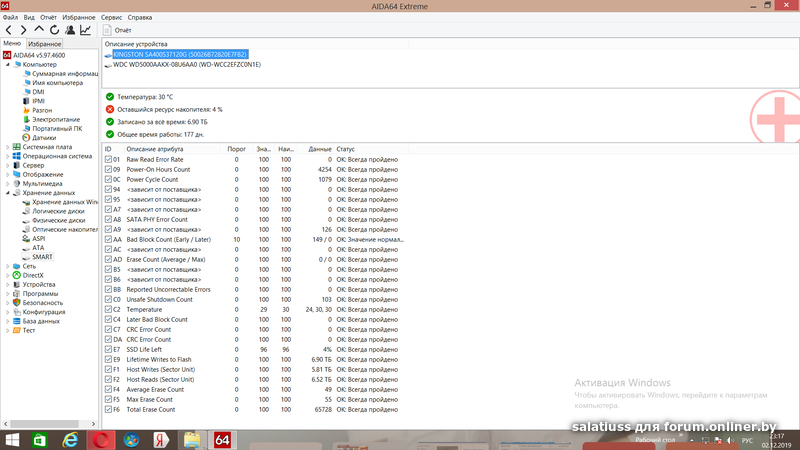Image resolution: width=800 pixels, height=450 pixels.
Task: Sort by ID column header
Action: click(x=113, y=149)
